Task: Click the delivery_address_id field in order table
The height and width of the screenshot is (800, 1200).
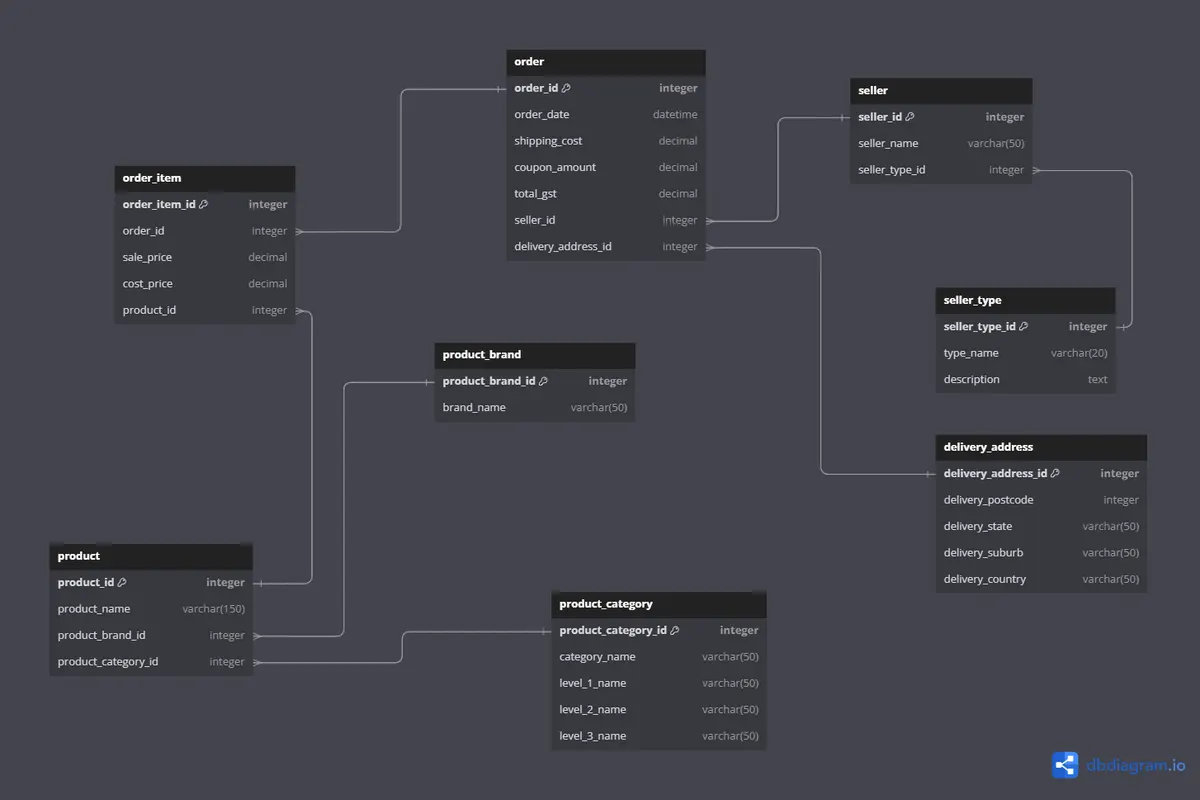Action: tap(606, 247)
